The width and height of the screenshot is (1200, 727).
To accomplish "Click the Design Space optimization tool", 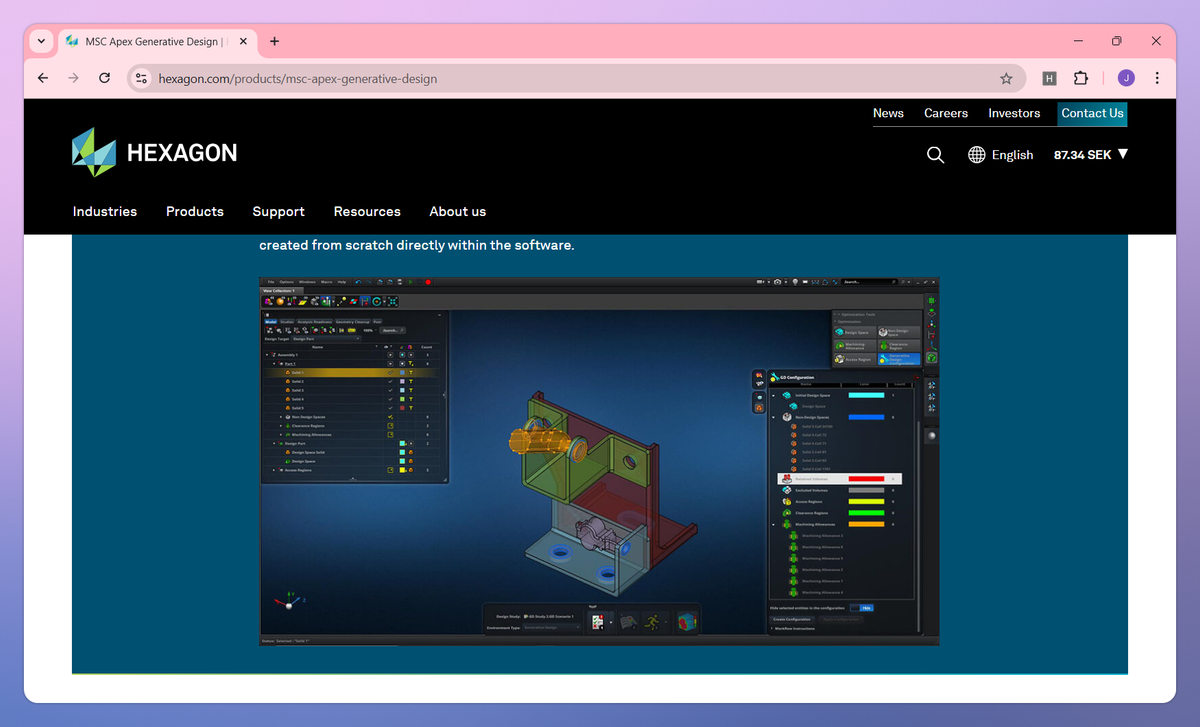I will 855,332.
